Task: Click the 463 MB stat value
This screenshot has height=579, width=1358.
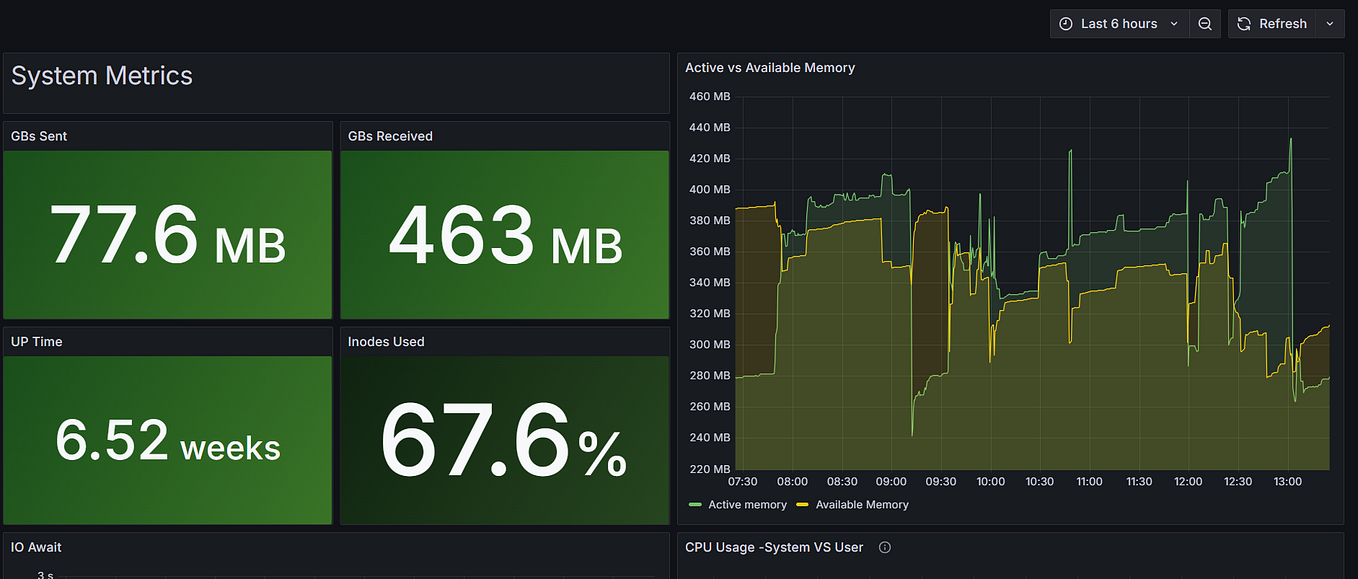Action: [504, 235]
